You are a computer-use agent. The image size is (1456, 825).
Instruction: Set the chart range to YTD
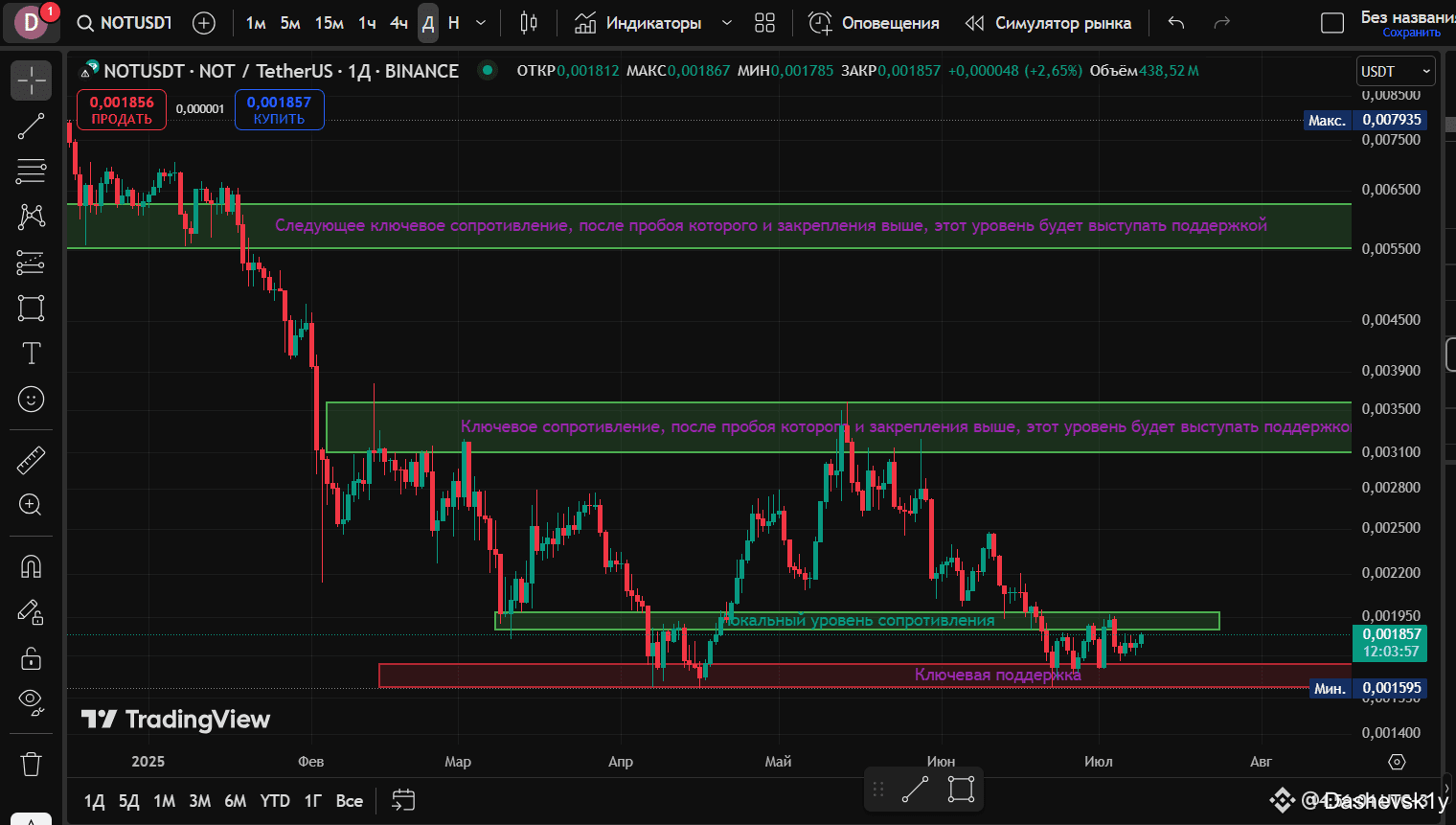click(275, 801)
